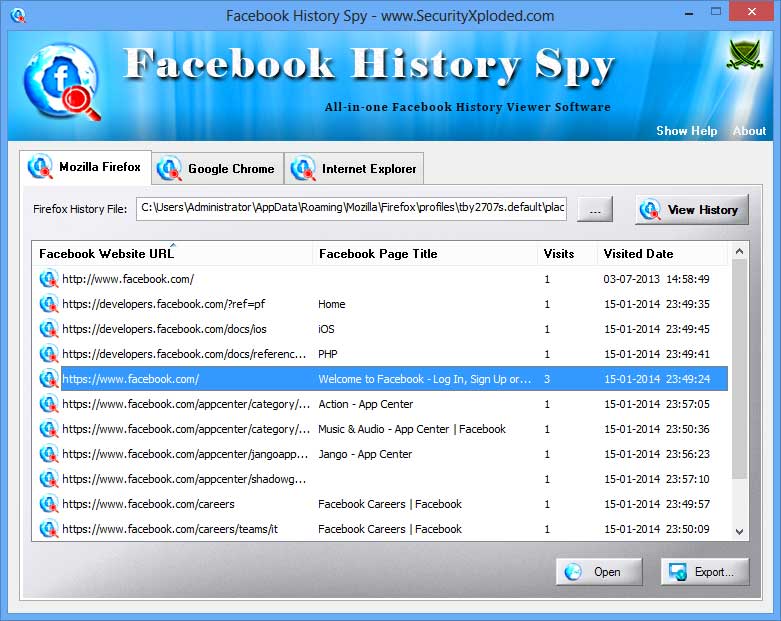Click row icon for Music & Audio entry
Viewport: 781px width, 621px height.
(49, 429)
